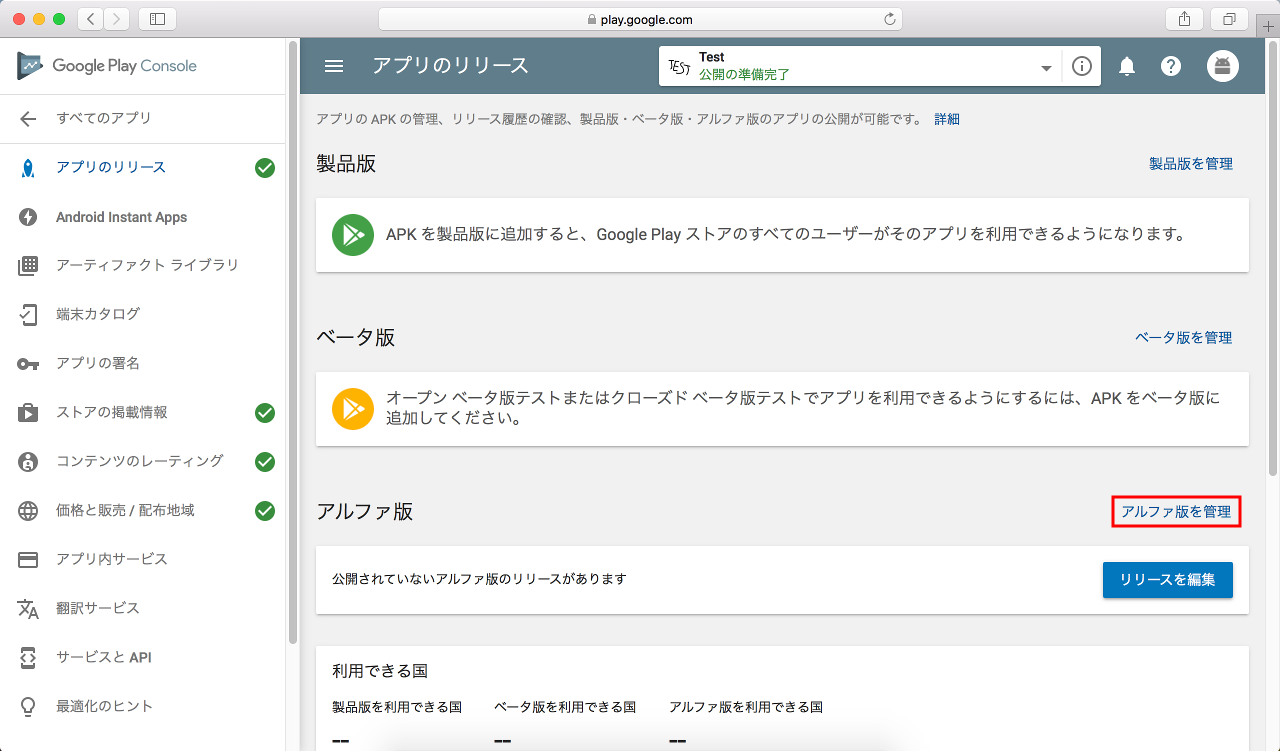Click the green check beside アプリのリリース

[x=265, y=168]
